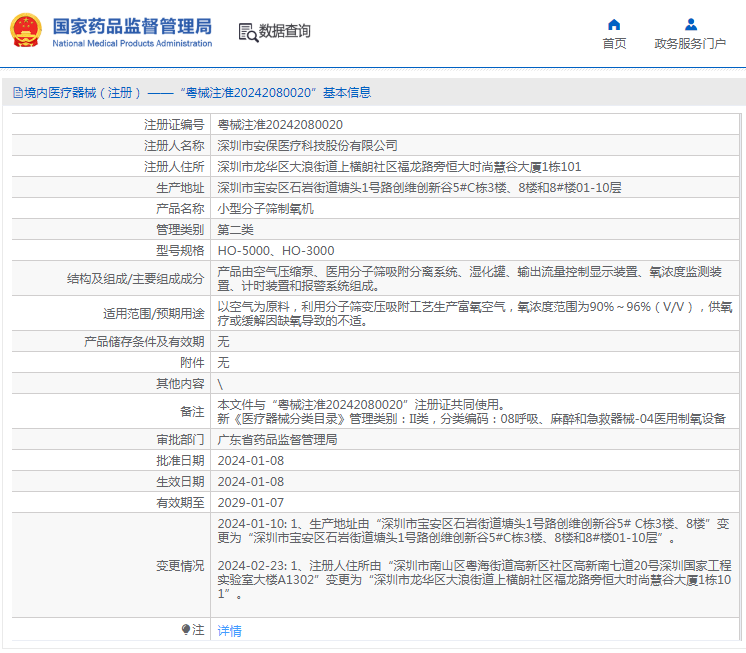The width and height of the screenshot is (746, 653).
Task: Click the 型号规格 row label
Action: pyautogui.click(x=180, y=250)
